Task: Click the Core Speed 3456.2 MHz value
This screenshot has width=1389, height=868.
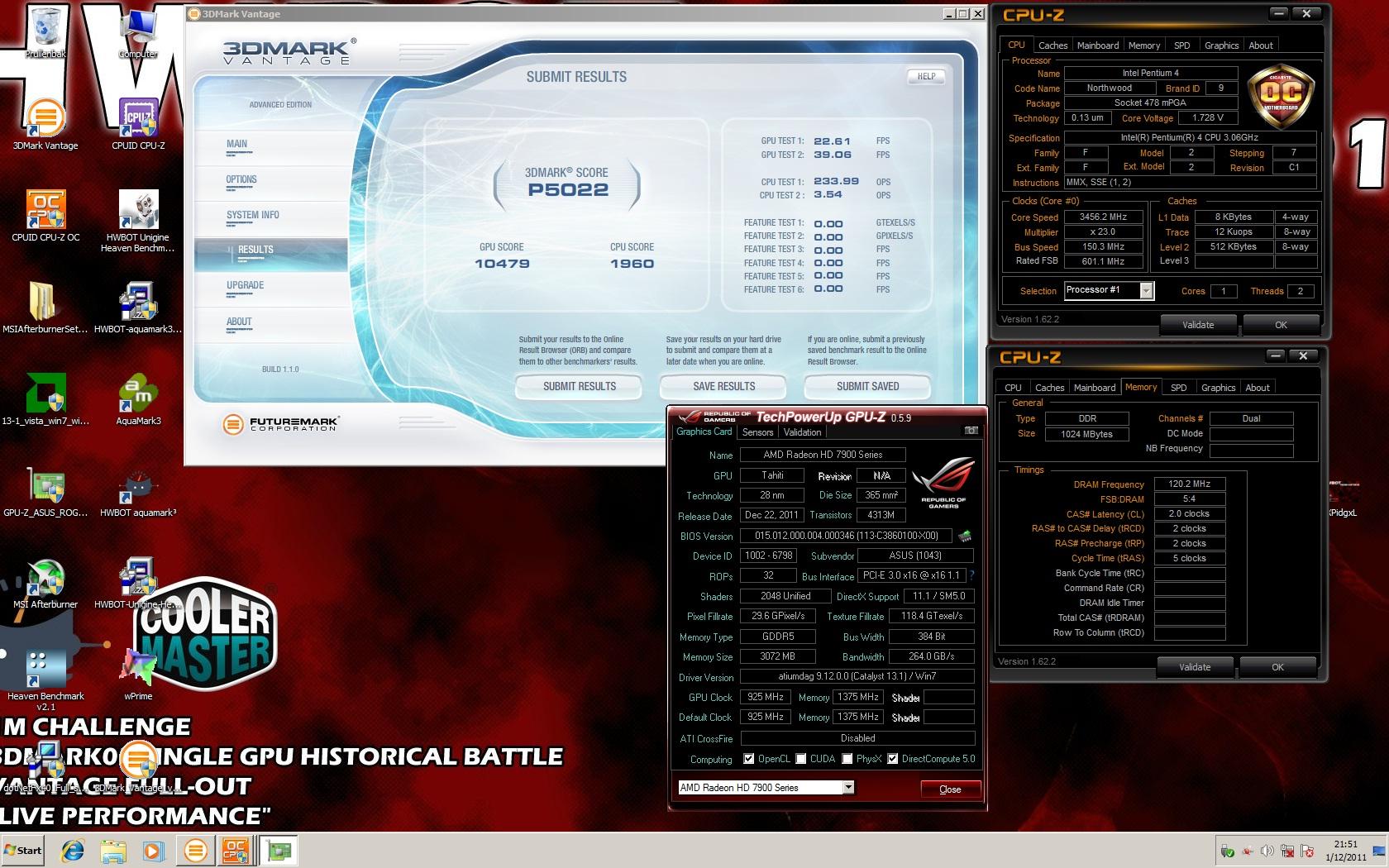Action: coord(1103,217)
